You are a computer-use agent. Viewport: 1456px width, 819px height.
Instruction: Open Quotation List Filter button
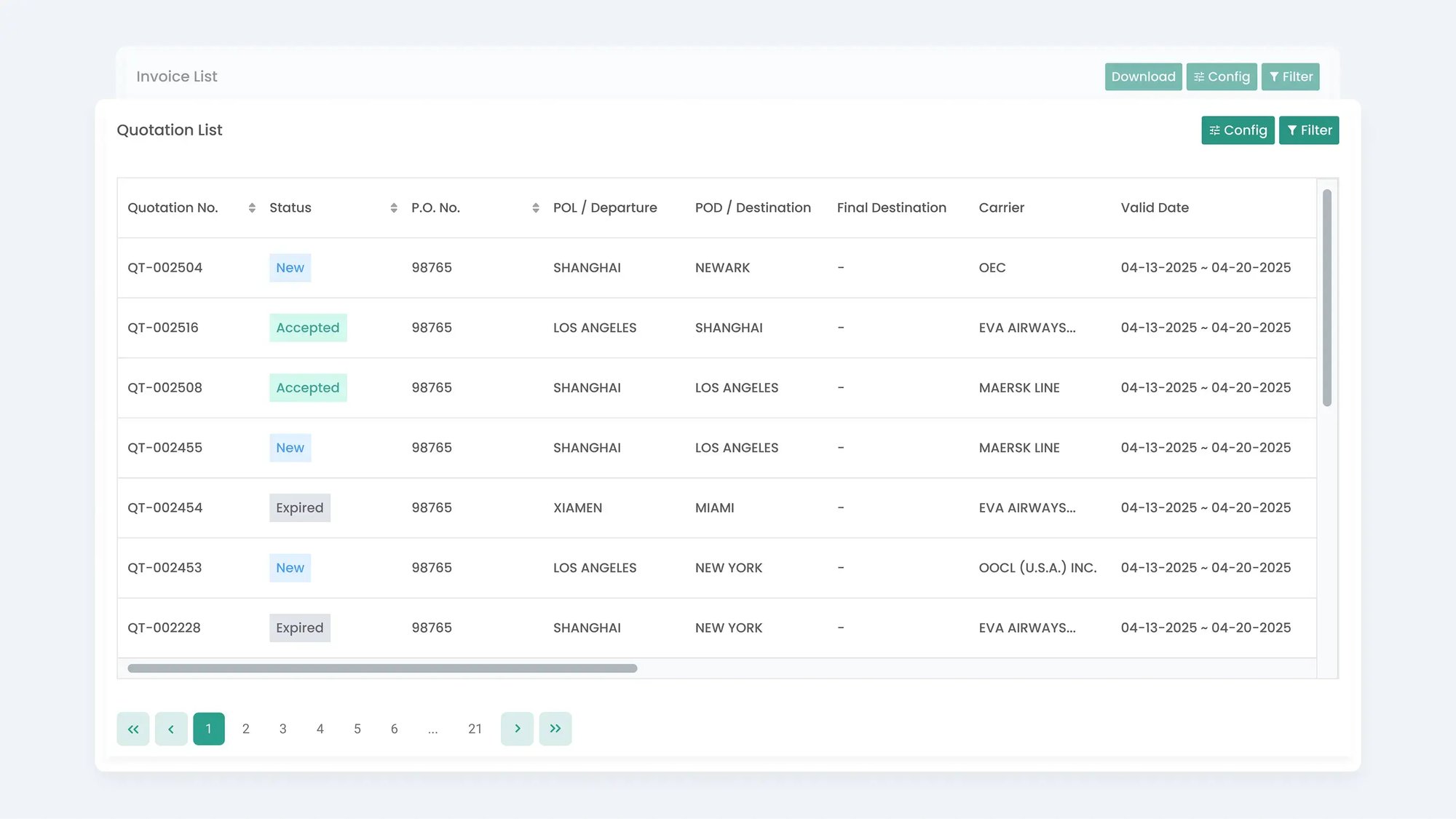(x=1309, y=130)
